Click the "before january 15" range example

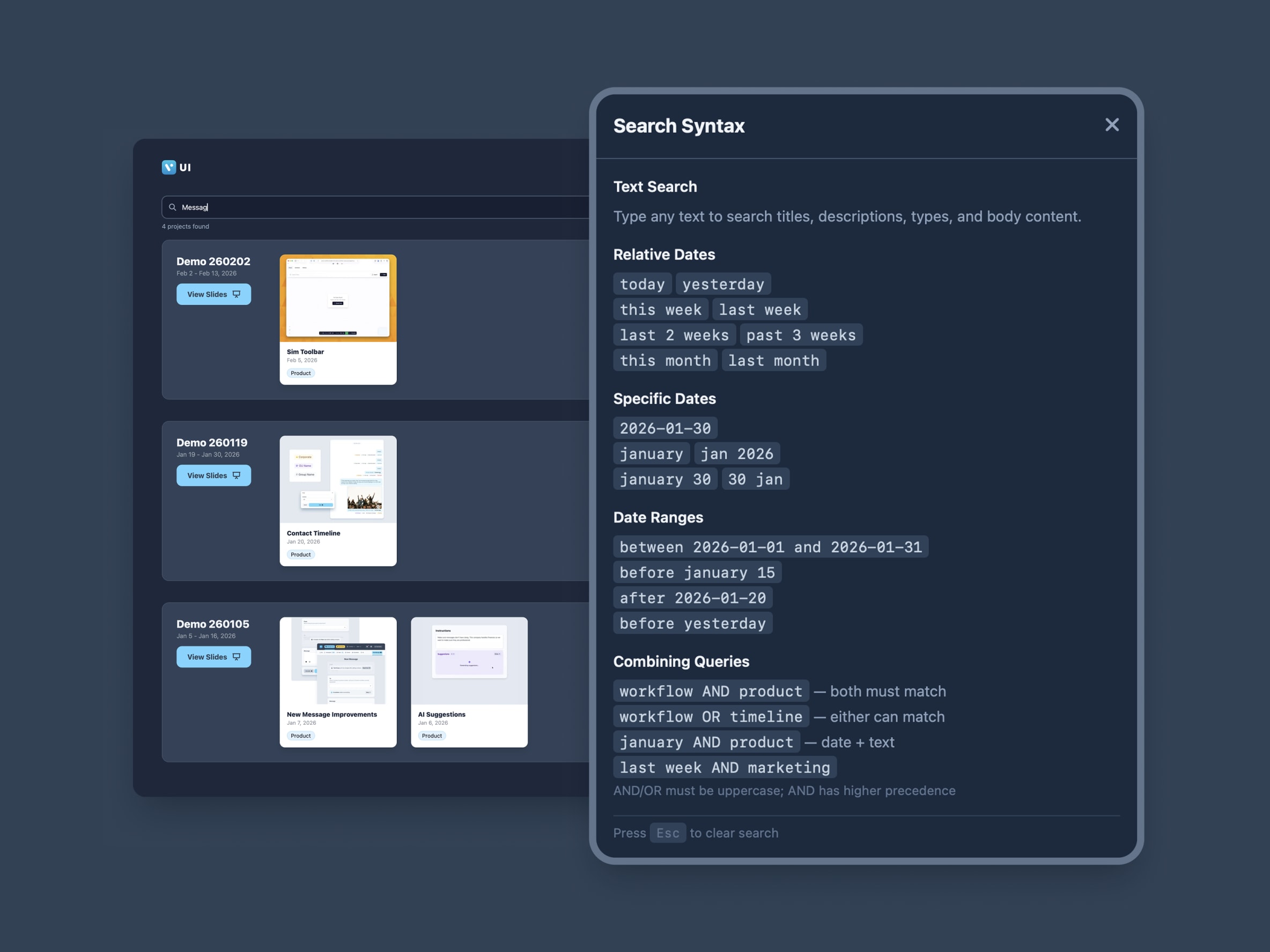point(697,572)
